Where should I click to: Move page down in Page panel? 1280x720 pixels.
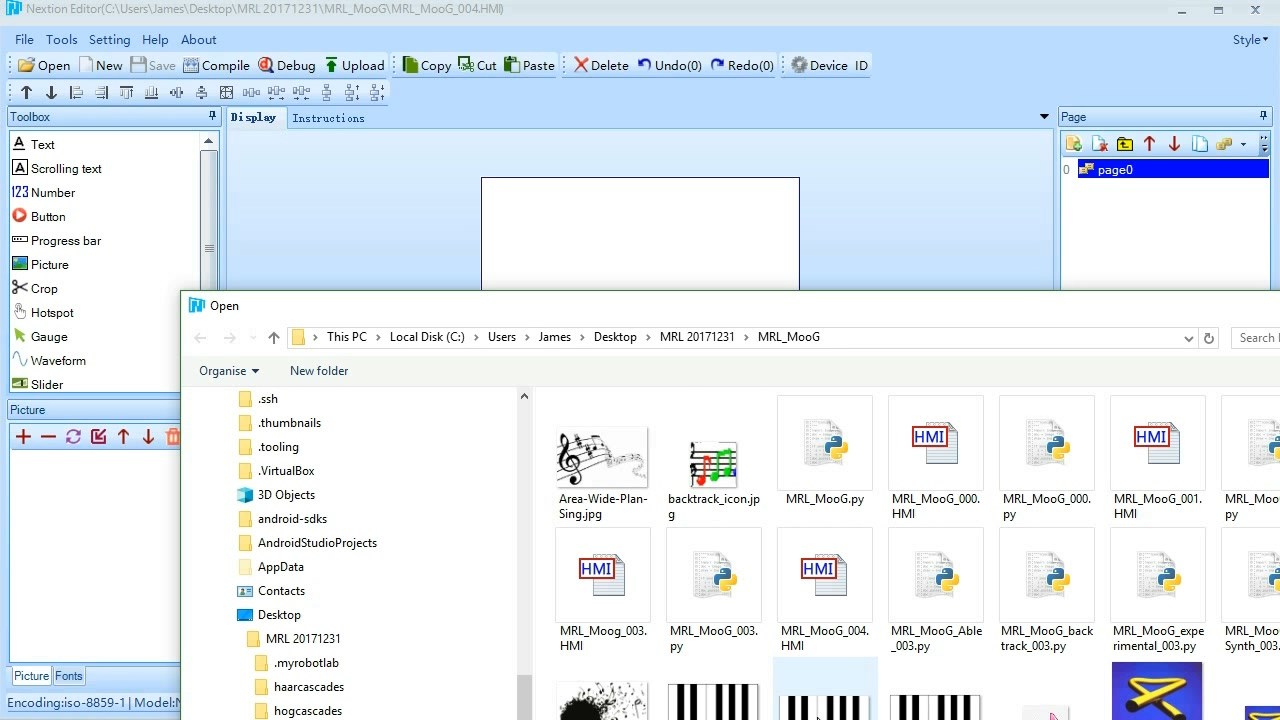pos(1174,144)
